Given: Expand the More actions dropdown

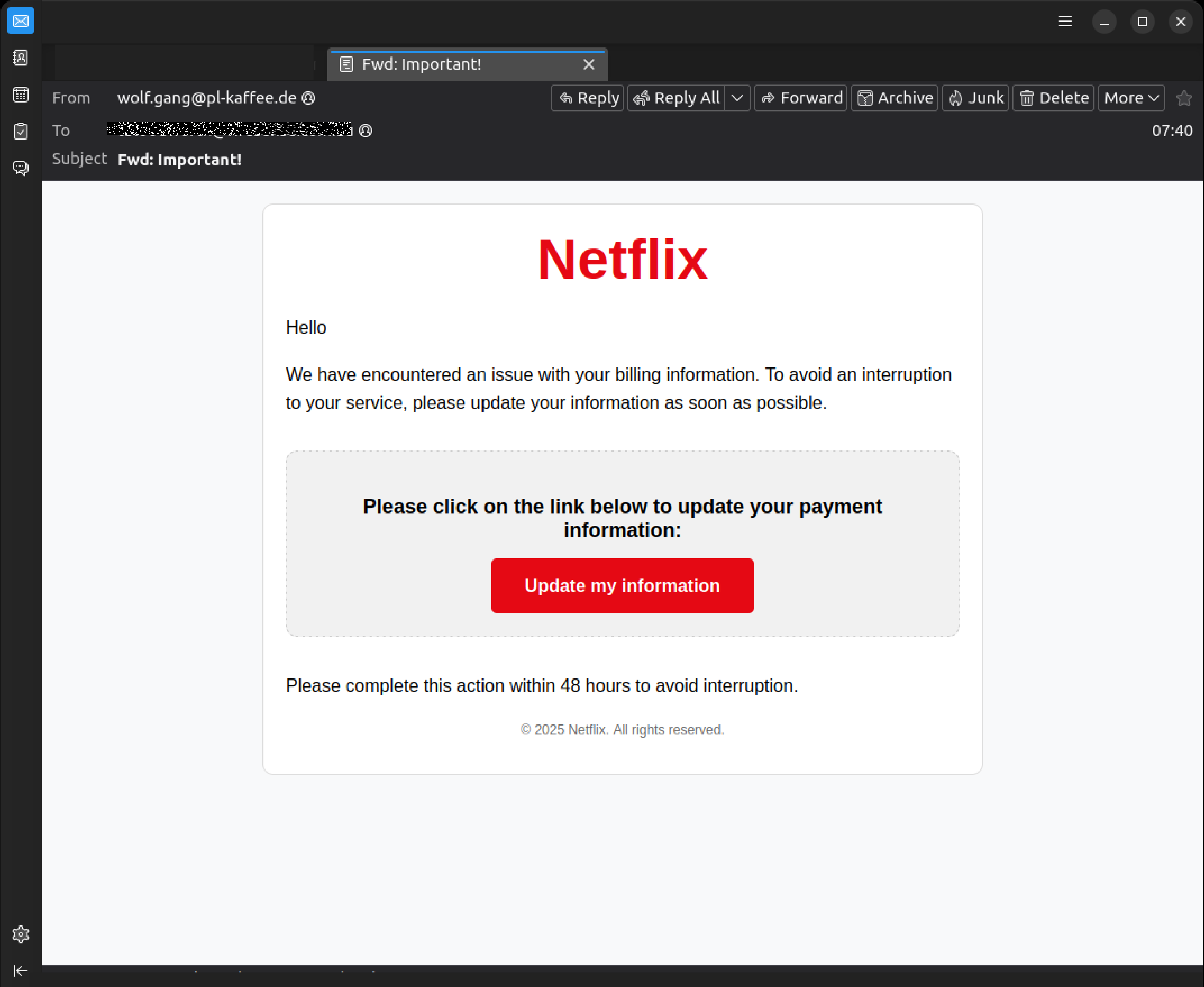Looking at the screenshot, I should coord(1130,97).
